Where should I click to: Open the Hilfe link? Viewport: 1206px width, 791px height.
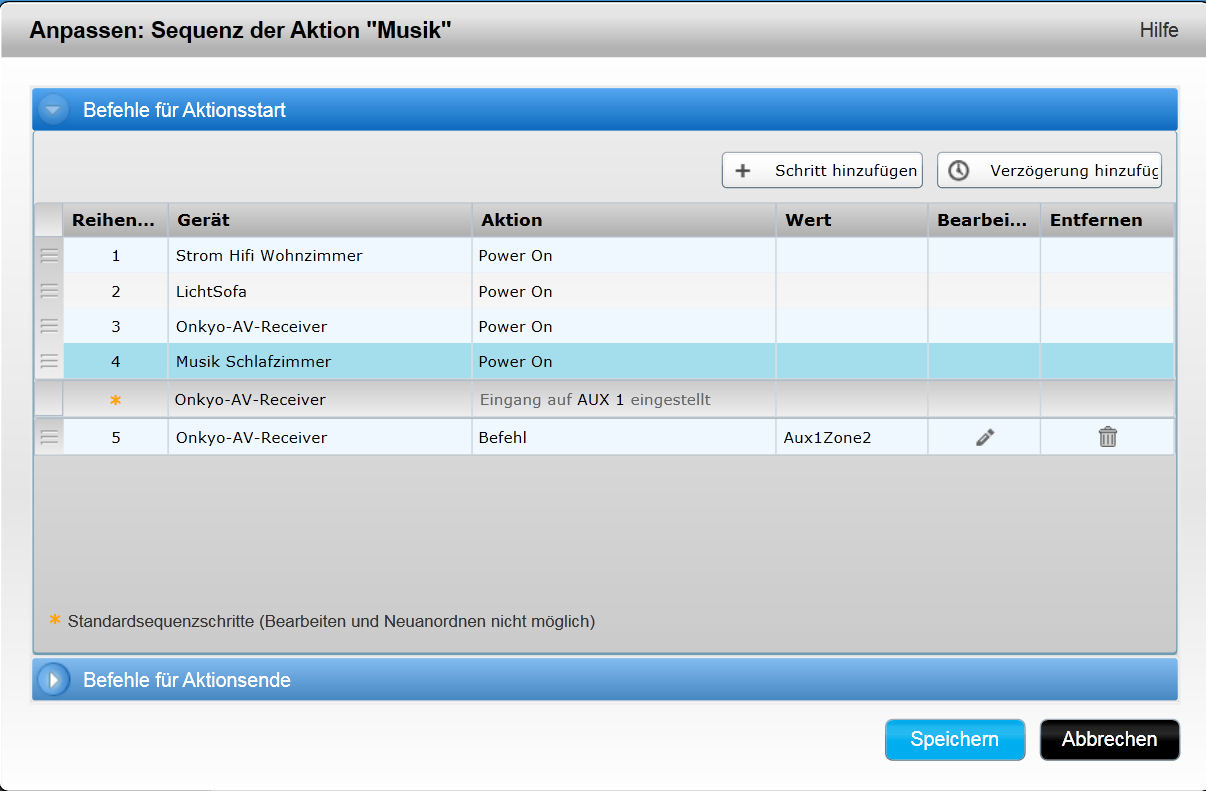click(x=1158, y=30)
